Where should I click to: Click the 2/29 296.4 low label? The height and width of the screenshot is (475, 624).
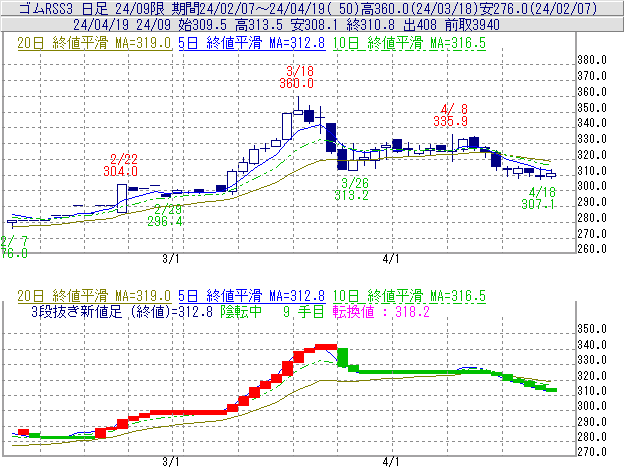(x=165, y=215)
